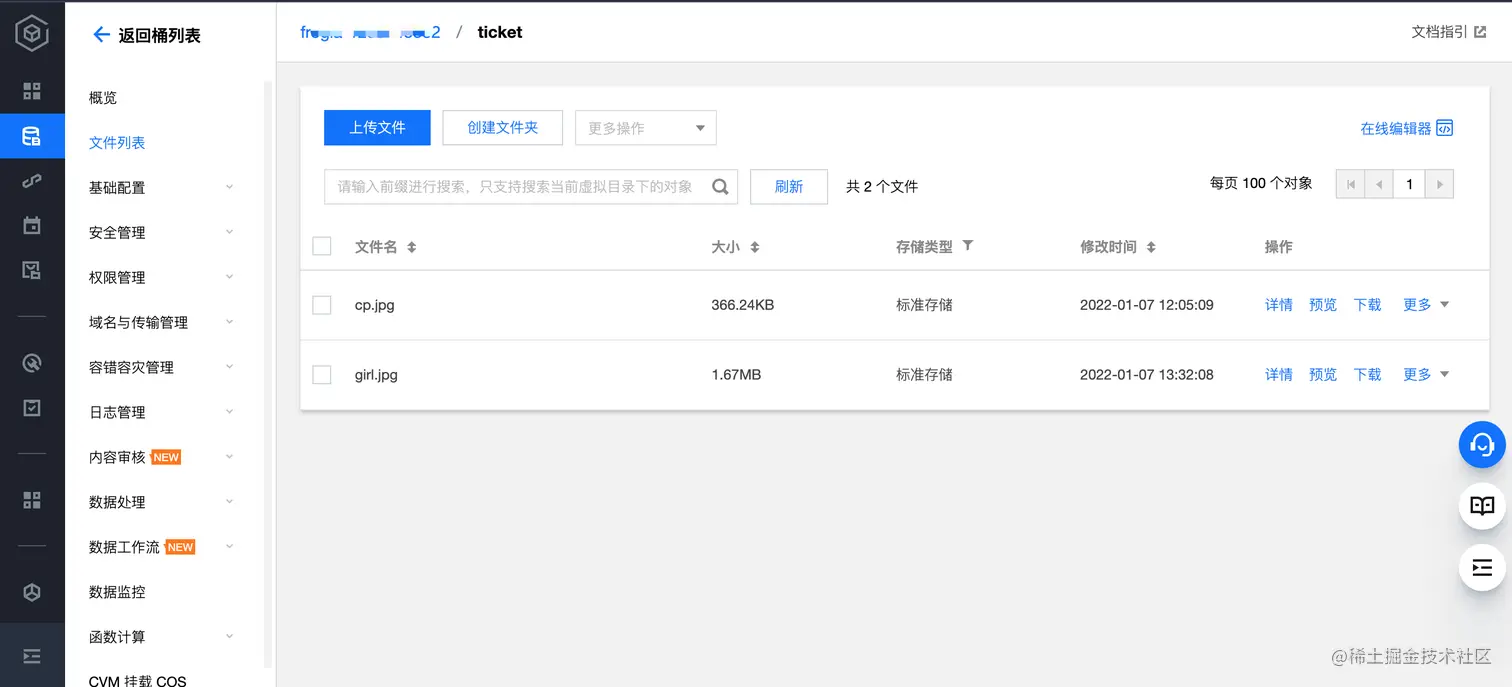Expand 日志管理 section
1512x687 pixels.
coord(229,412)
